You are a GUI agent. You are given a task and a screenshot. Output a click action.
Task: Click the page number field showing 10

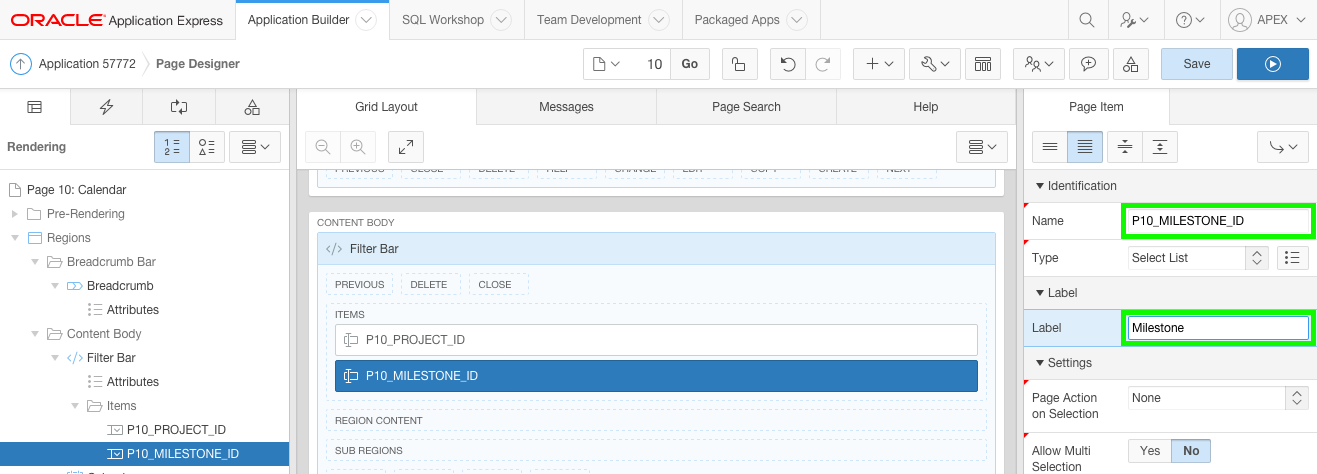click(x=650, y=64)
